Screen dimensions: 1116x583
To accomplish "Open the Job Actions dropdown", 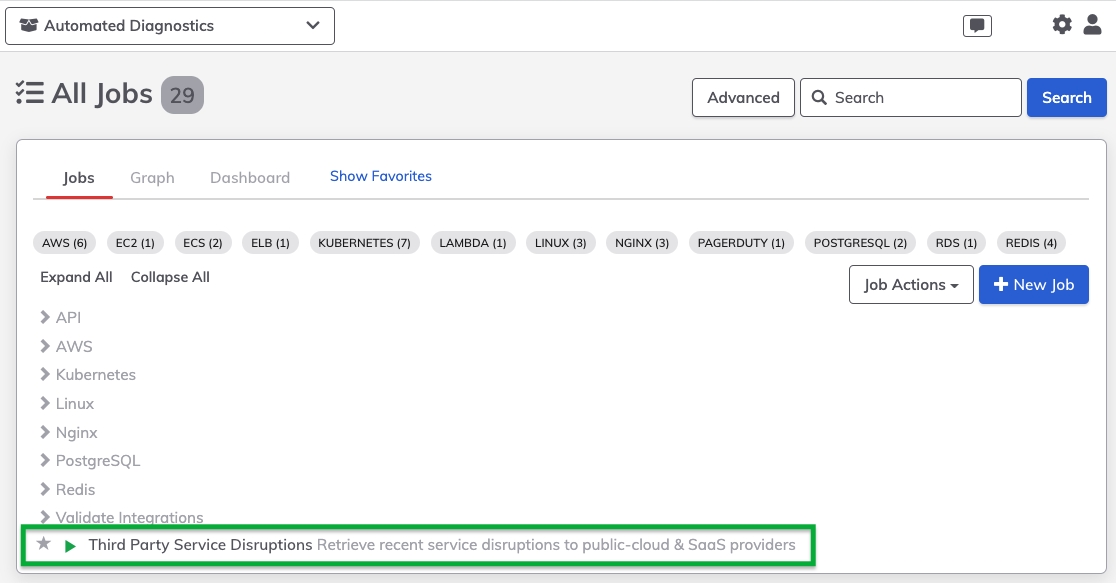I will point(911,285).
